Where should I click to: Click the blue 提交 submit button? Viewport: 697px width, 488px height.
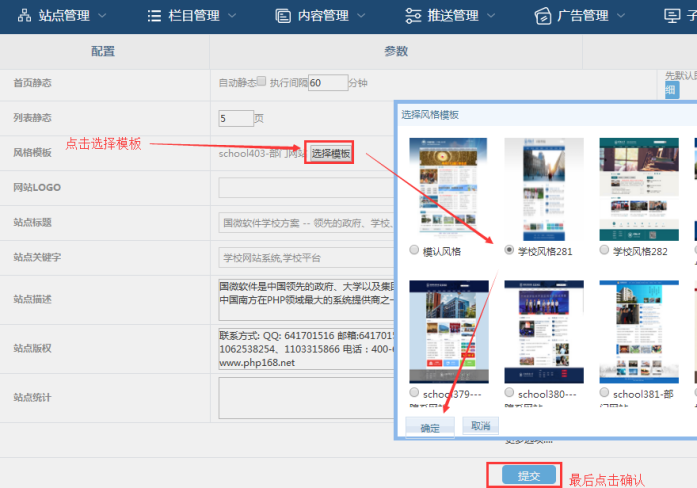528,476
